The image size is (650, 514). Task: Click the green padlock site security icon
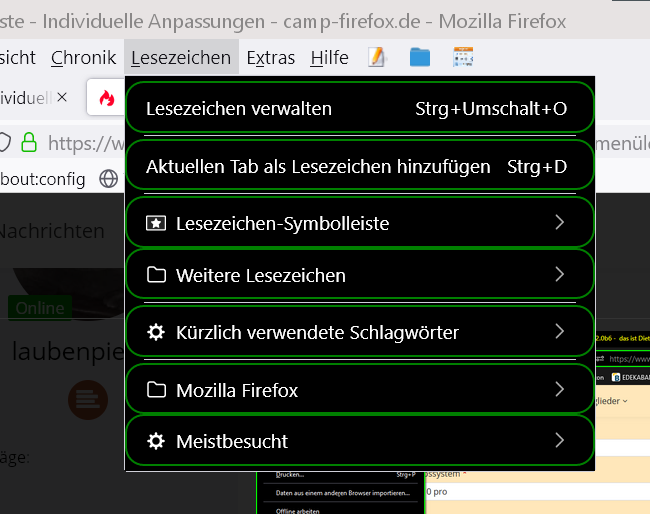(29, 142)
